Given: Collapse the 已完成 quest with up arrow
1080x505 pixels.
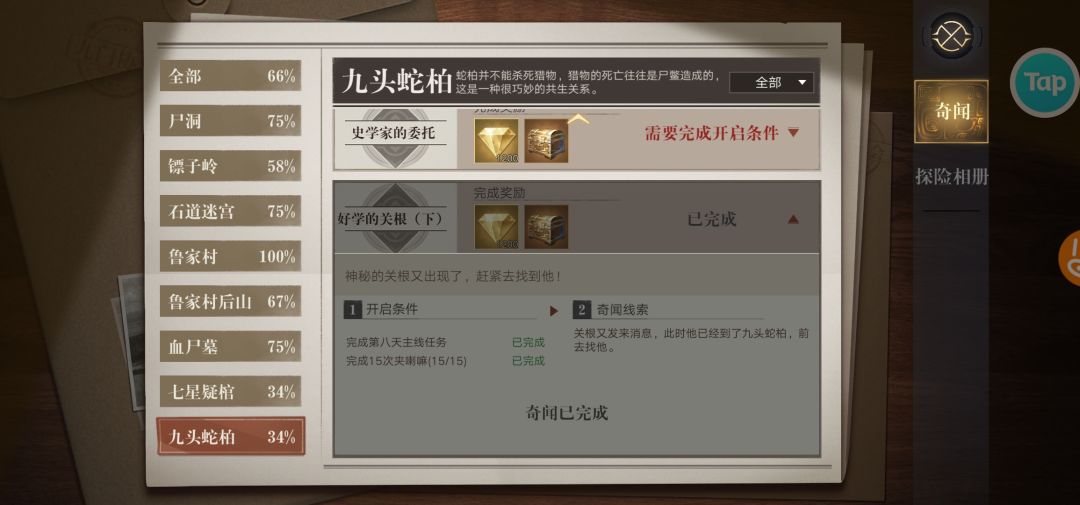Looking at the screenshot, I should [x=793, y=219].
